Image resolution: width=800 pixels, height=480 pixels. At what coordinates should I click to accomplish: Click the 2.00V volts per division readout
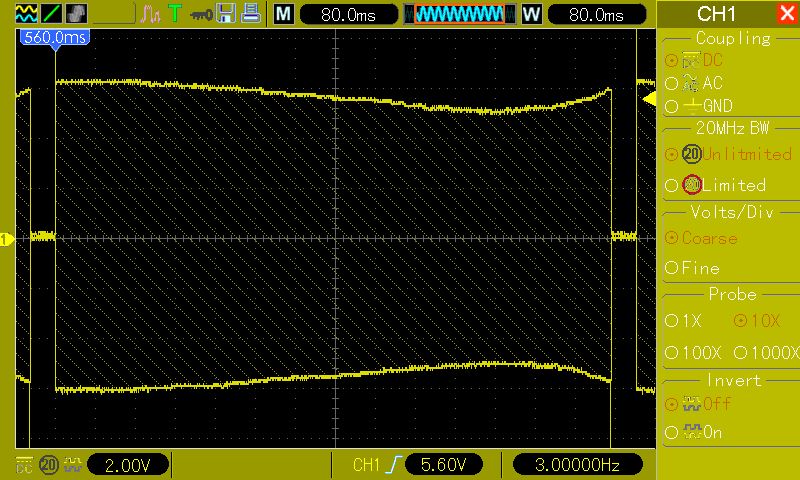(128, 465)
